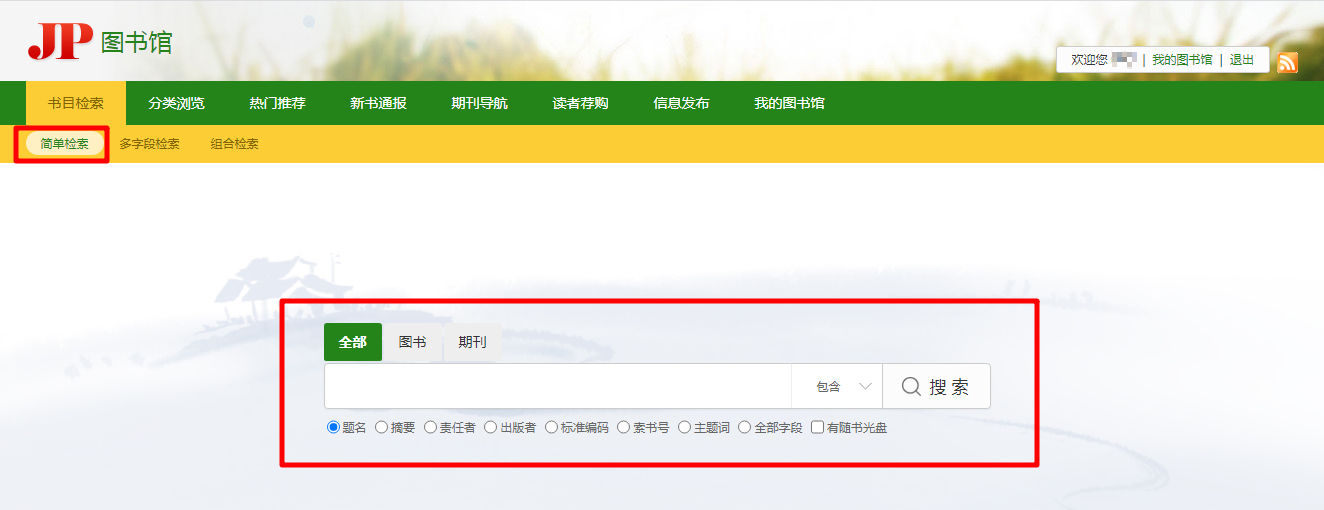Select the 摘要 radio button
This screenshot has height=510, width=1324.
click(x=382, y=428)
